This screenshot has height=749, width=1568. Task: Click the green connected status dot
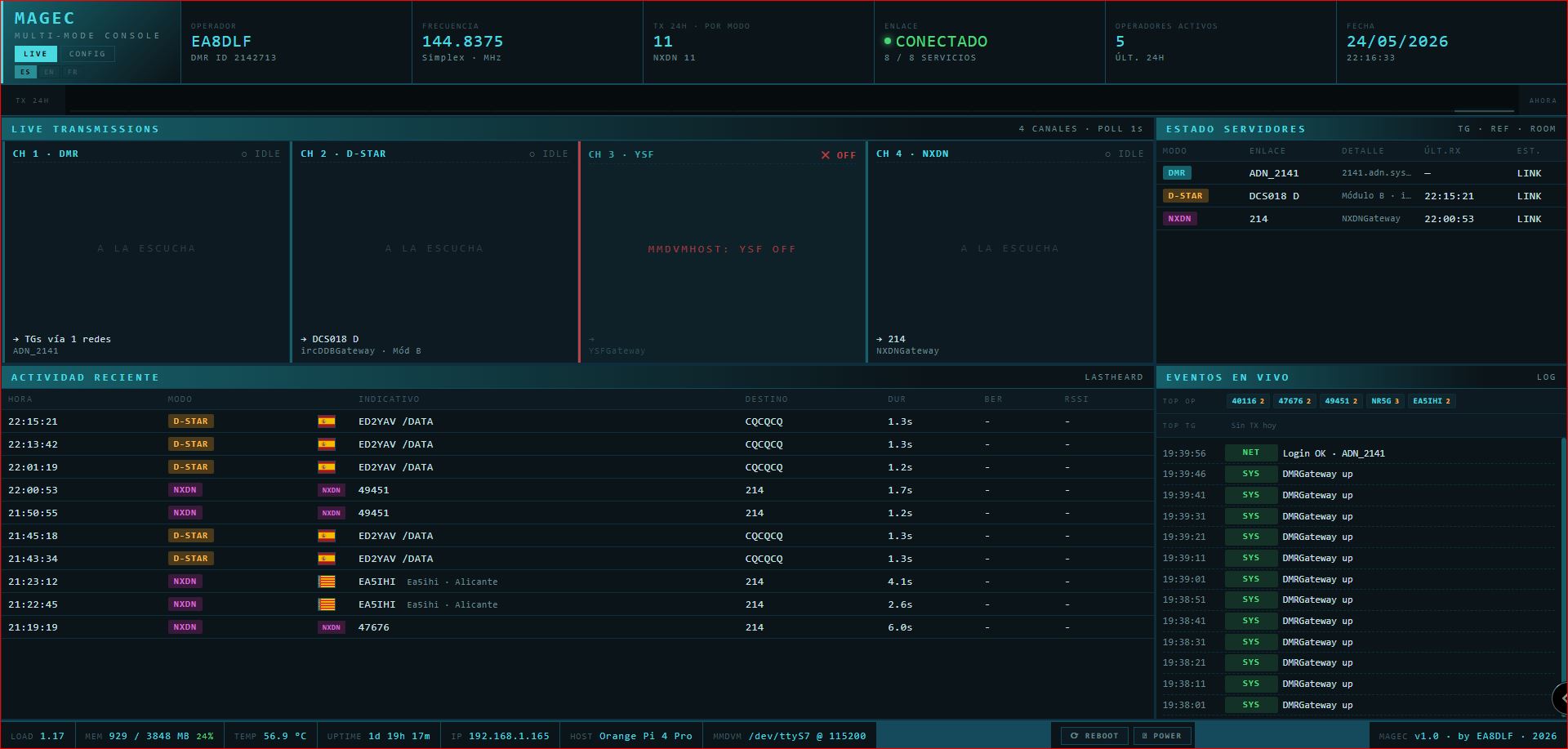pyautogui.click(x=888, y=41)
